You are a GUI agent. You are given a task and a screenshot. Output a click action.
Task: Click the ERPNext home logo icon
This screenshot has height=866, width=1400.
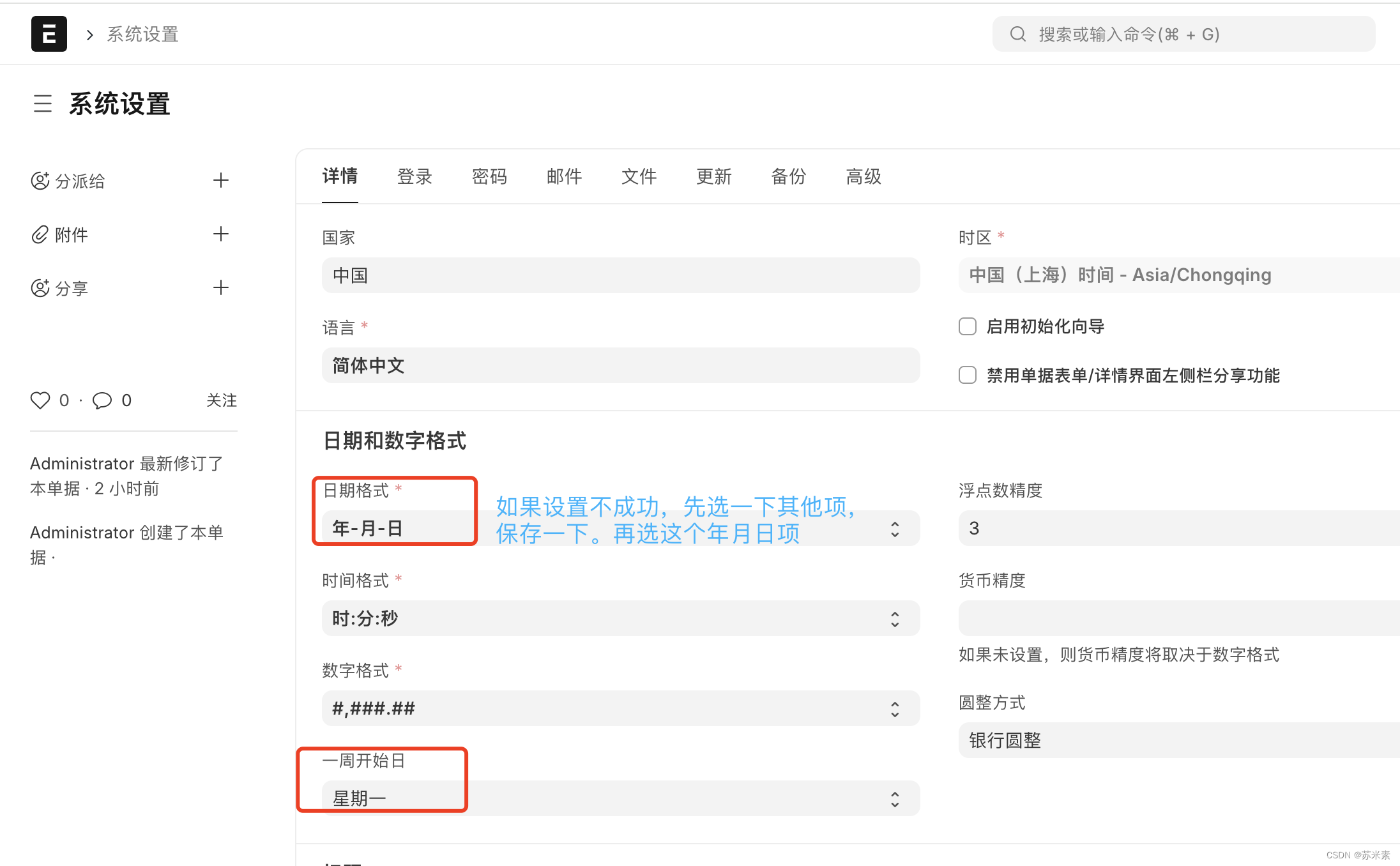[49, 34]
